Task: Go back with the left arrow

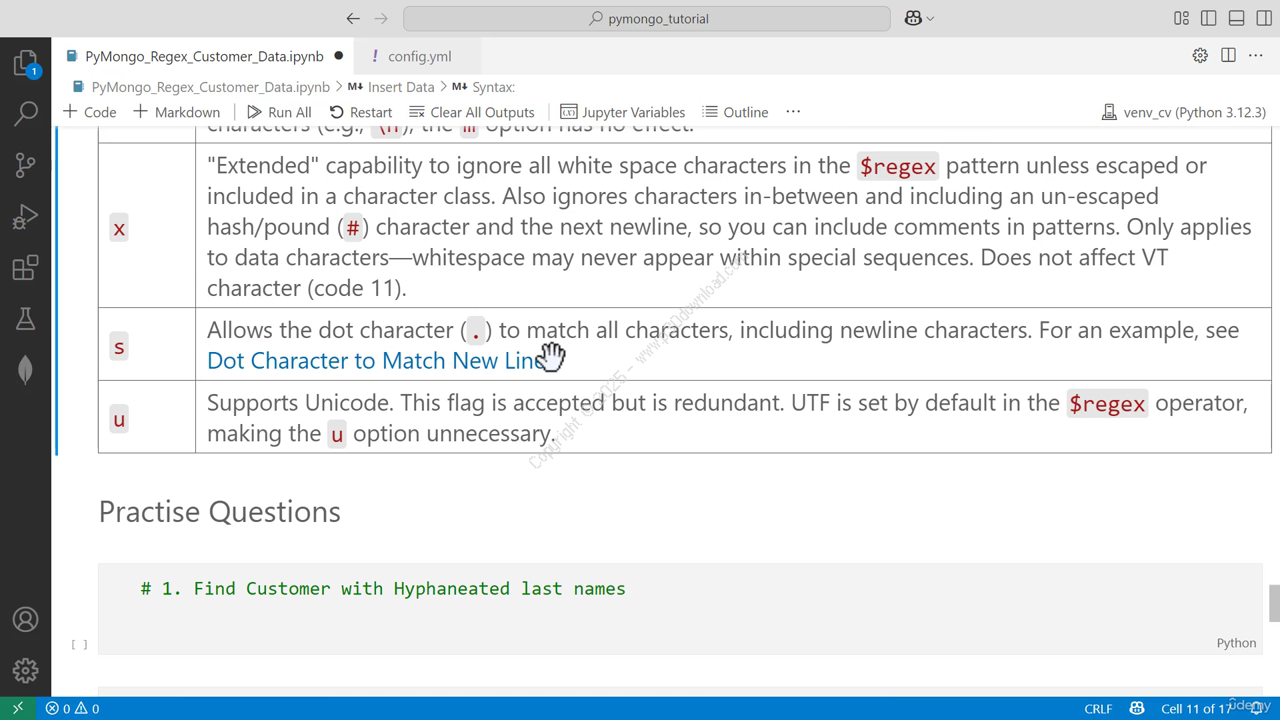Action: tap(353, 18)
